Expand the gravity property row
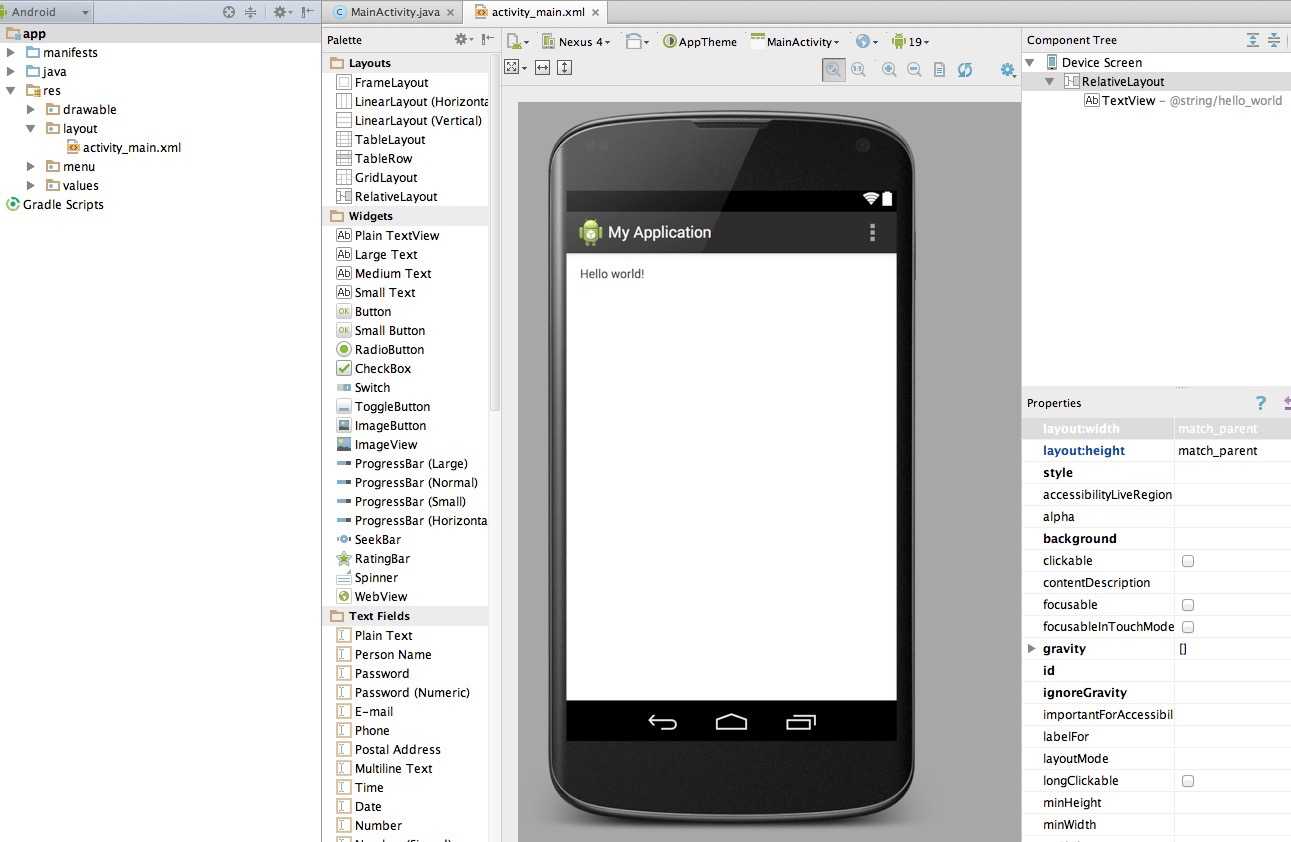Image resolution: width=1291 pixels, height=842 pixels. pyautogui.click(x=1031, y=649)
